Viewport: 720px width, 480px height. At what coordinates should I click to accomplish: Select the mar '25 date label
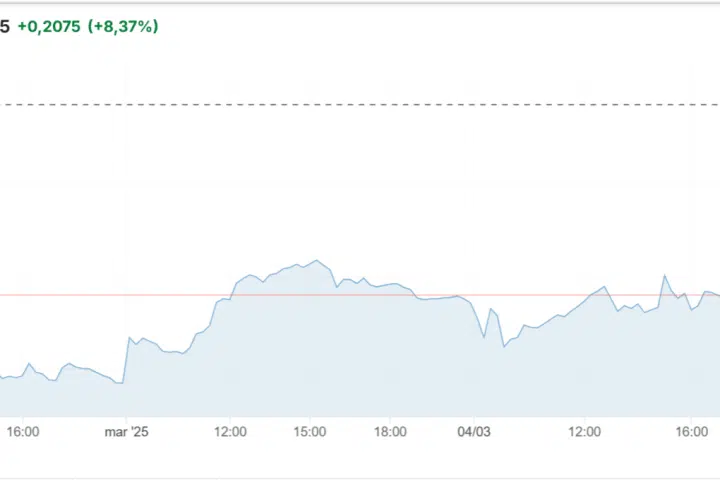point(126,432)
